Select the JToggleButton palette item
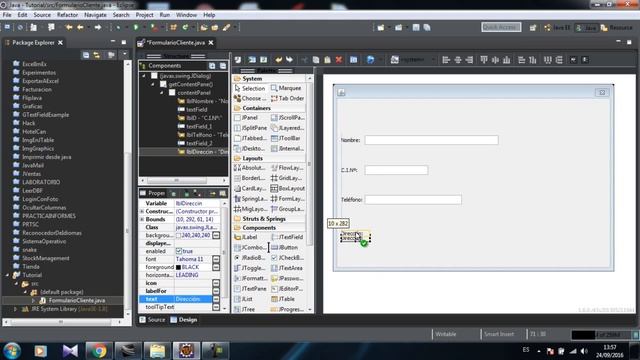 (x=249, y=268)
